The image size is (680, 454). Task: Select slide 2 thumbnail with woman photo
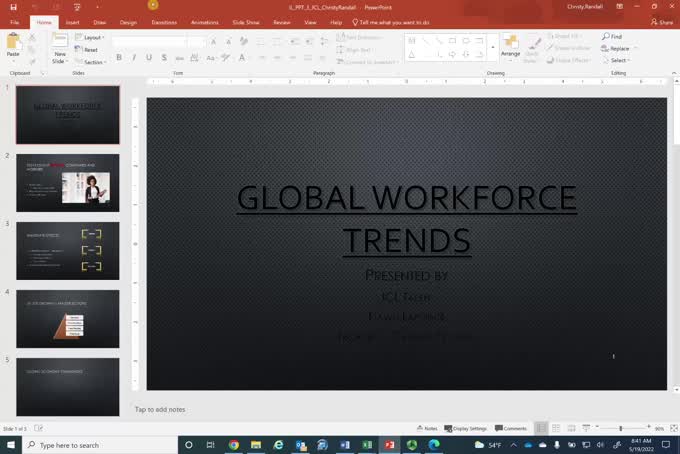[68, 183]
